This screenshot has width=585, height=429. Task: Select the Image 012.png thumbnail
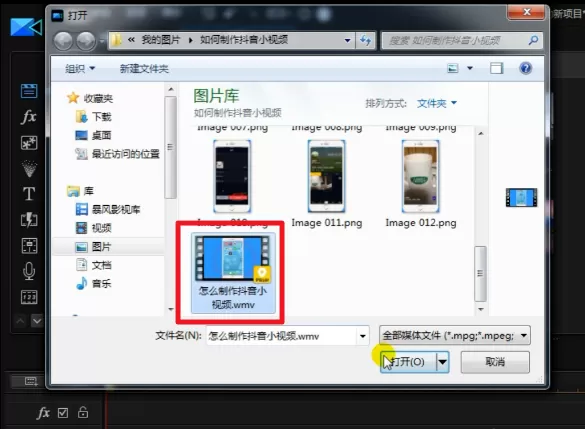tap(420, 176)
